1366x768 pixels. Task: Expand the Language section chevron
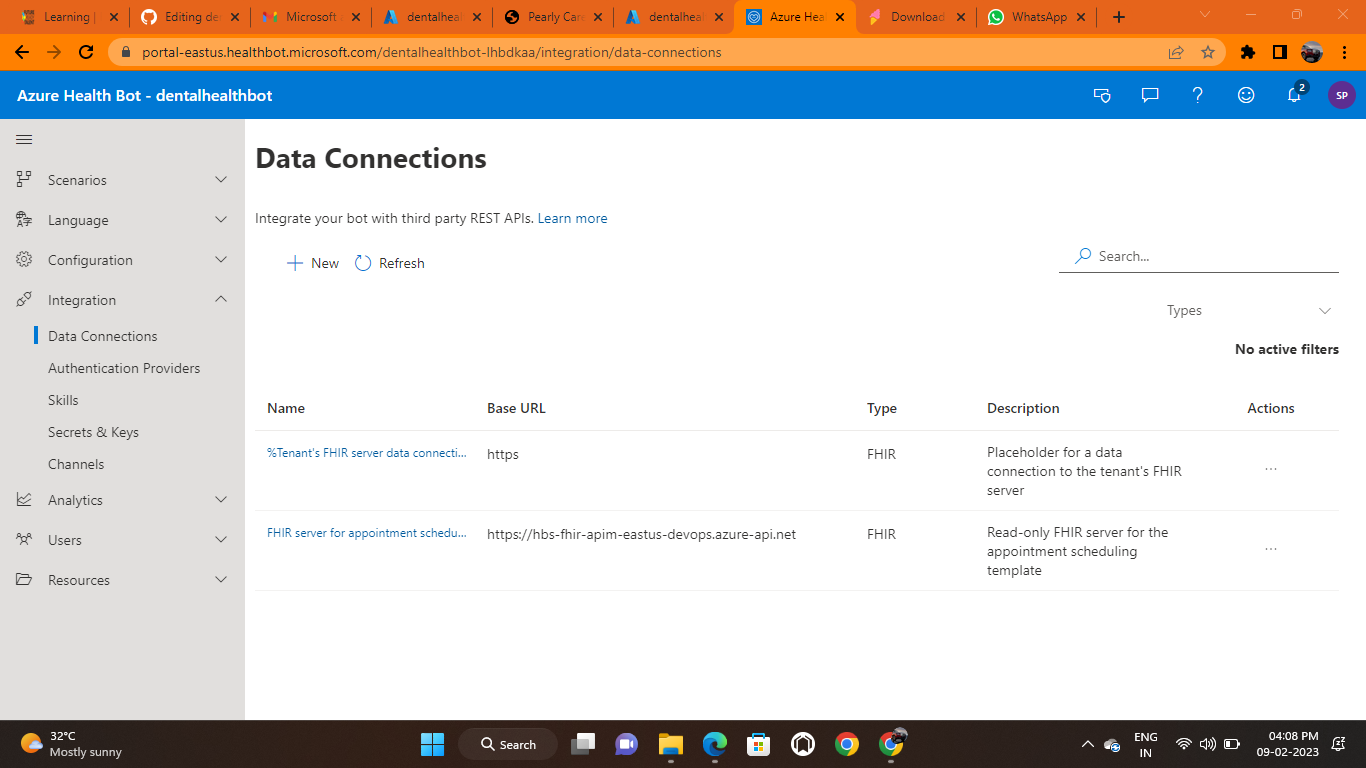(x=221, y=220)
